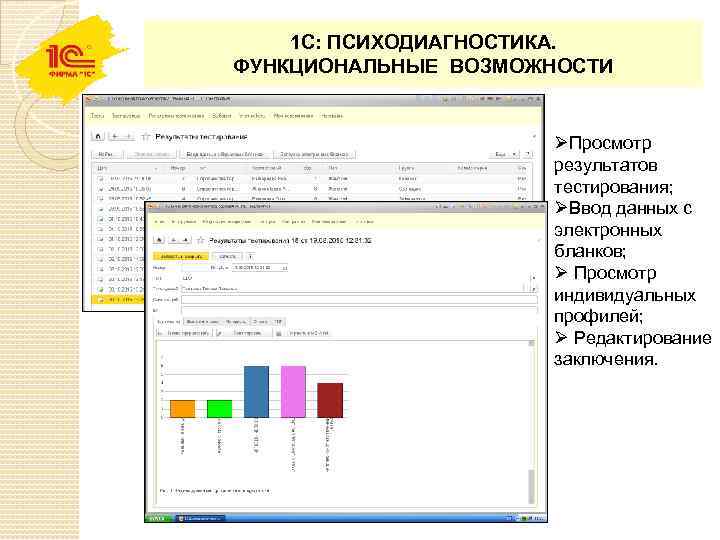
Task: Click the Найти button in the list toolbar
Action: tap(107, 154)
